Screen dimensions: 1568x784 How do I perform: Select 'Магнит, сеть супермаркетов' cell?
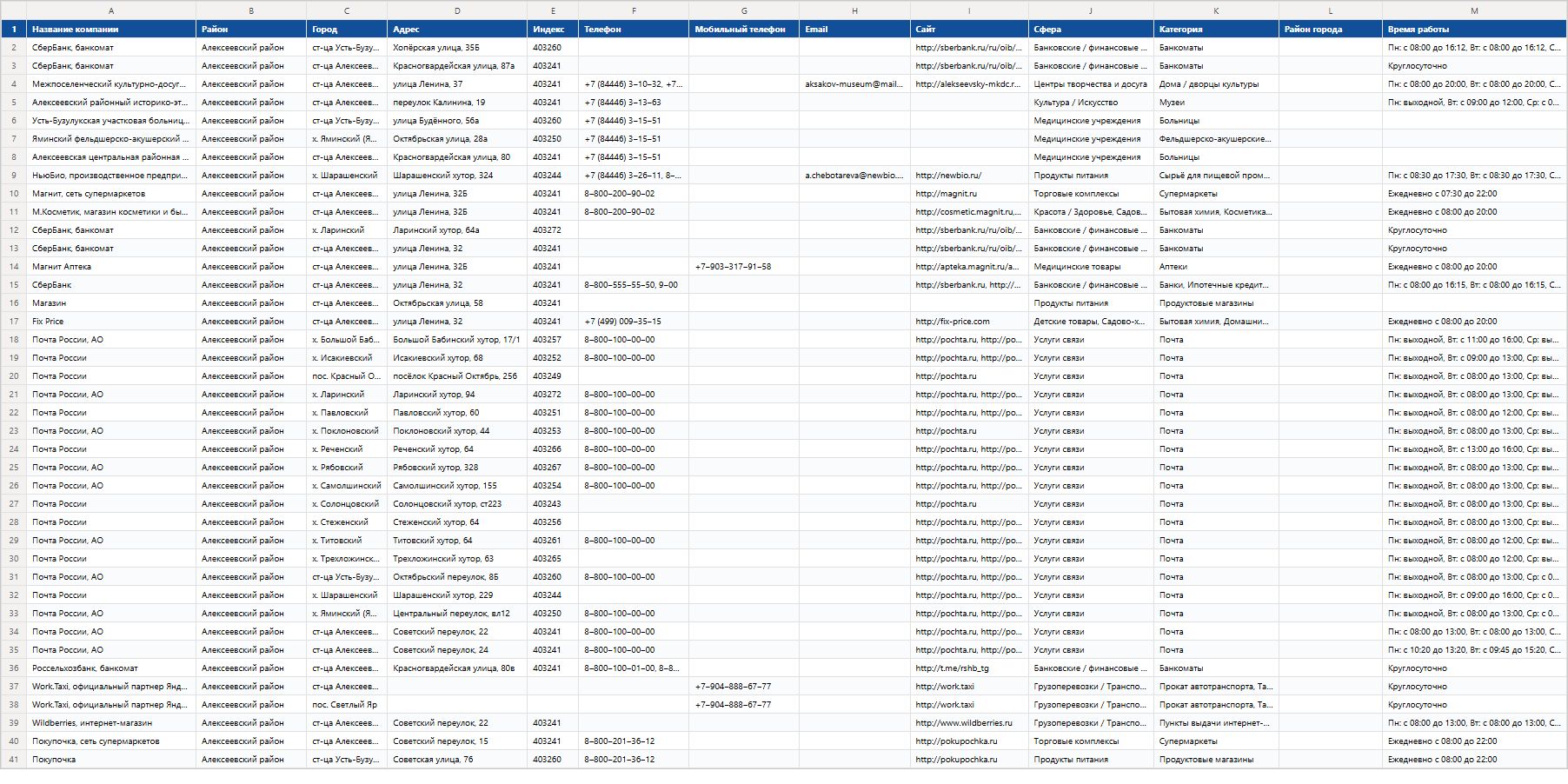tap(111, 194)
